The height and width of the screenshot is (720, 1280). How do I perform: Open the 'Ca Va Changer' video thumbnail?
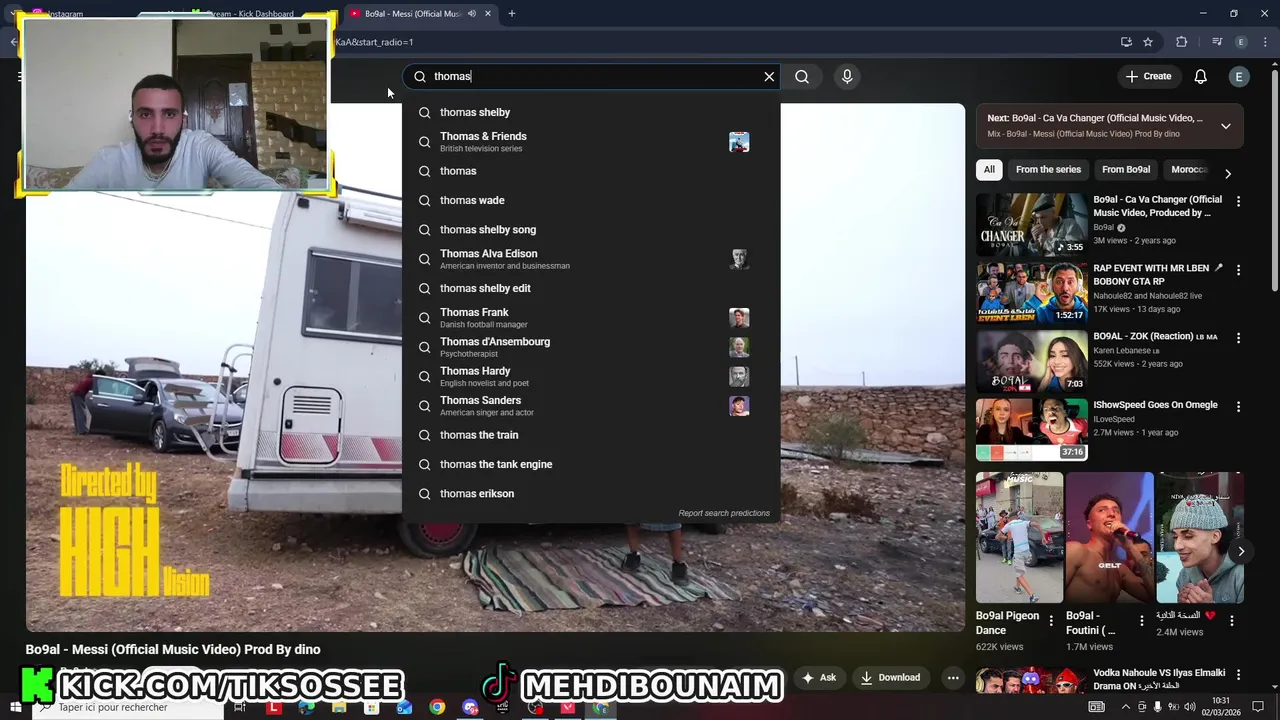1032,225
